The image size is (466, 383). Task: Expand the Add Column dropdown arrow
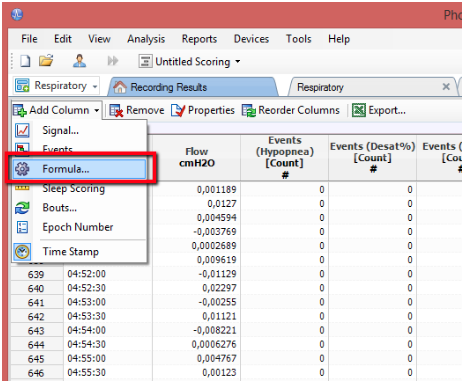(96, 110)
